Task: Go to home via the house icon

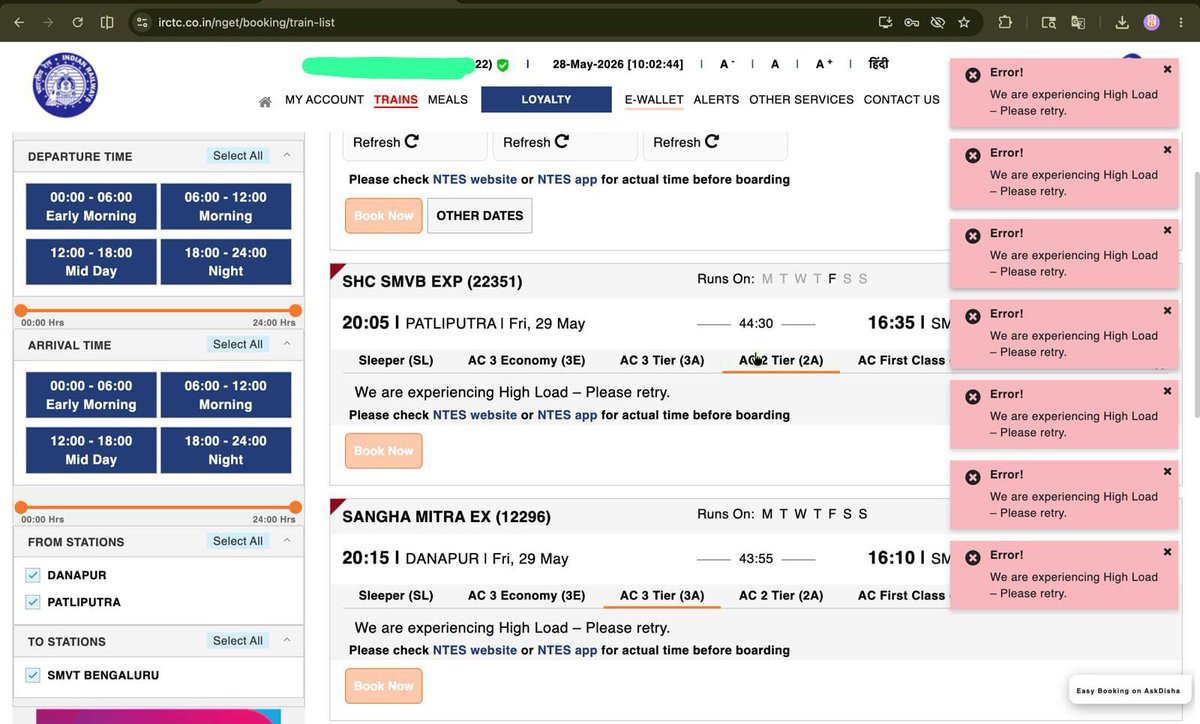Action: [x=265, y=101]
